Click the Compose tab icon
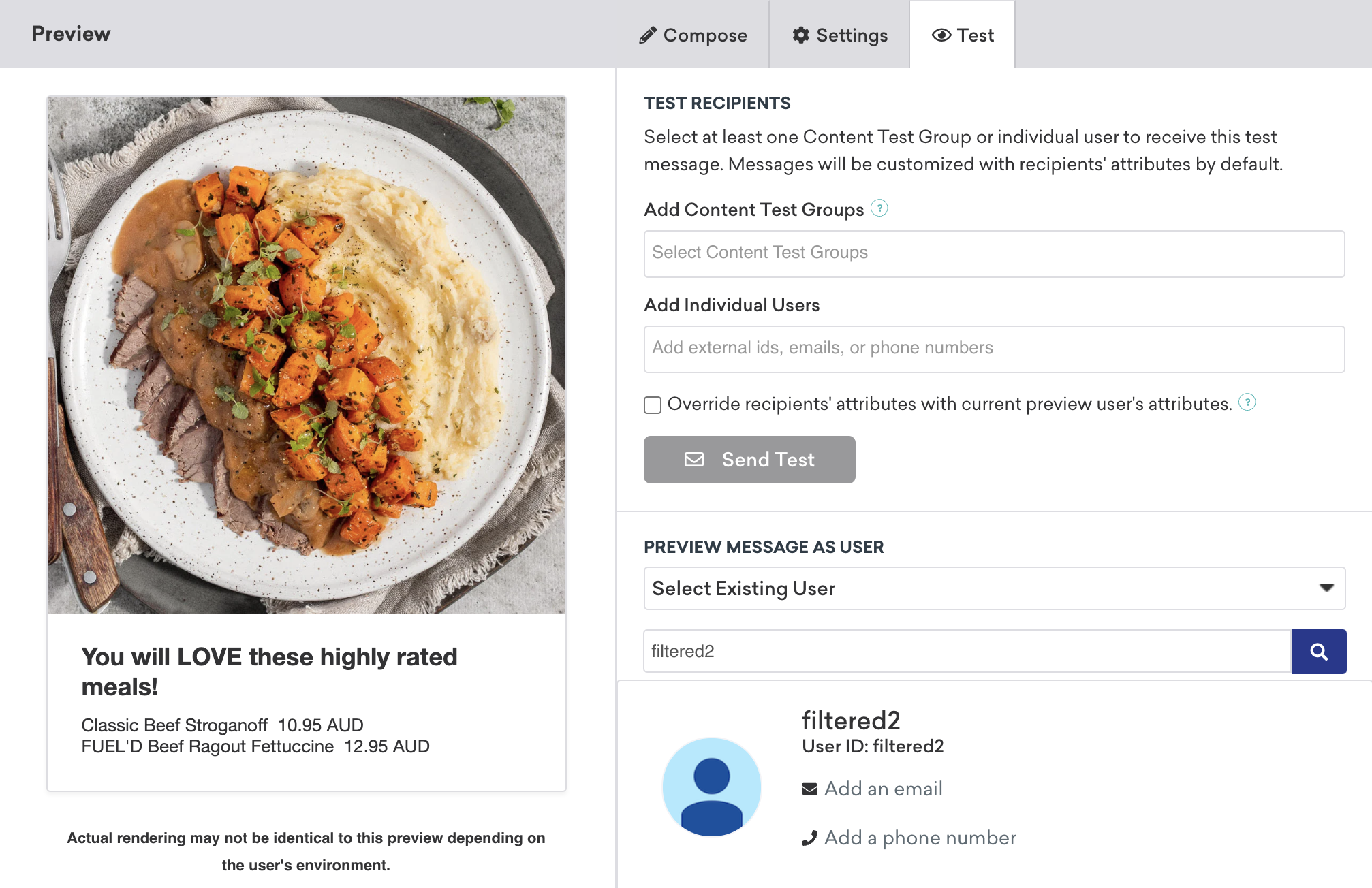This screenshot has width=1372, height=888. [x=647, y=35]
